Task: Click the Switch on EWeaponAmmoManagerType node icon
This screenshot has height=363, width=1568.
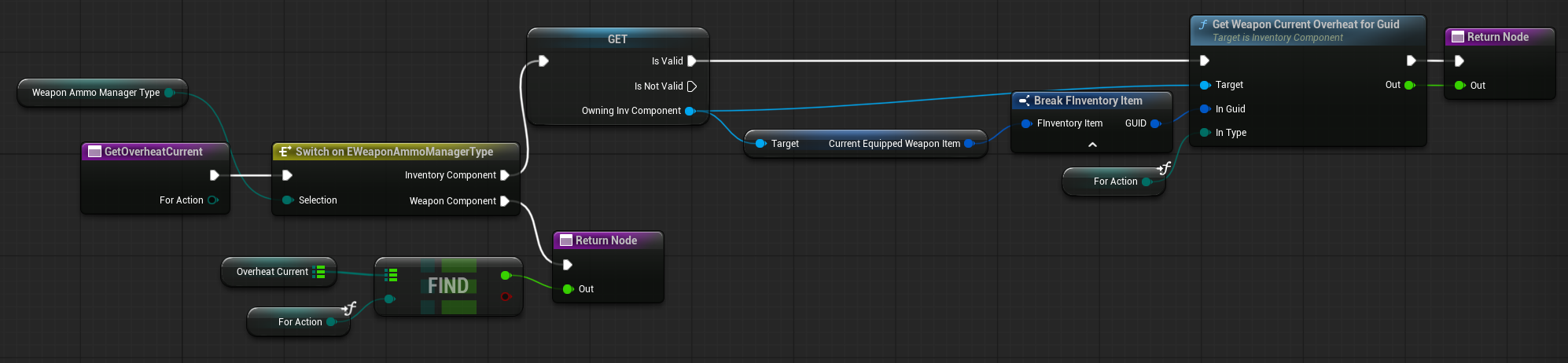Action: (285, 152)
